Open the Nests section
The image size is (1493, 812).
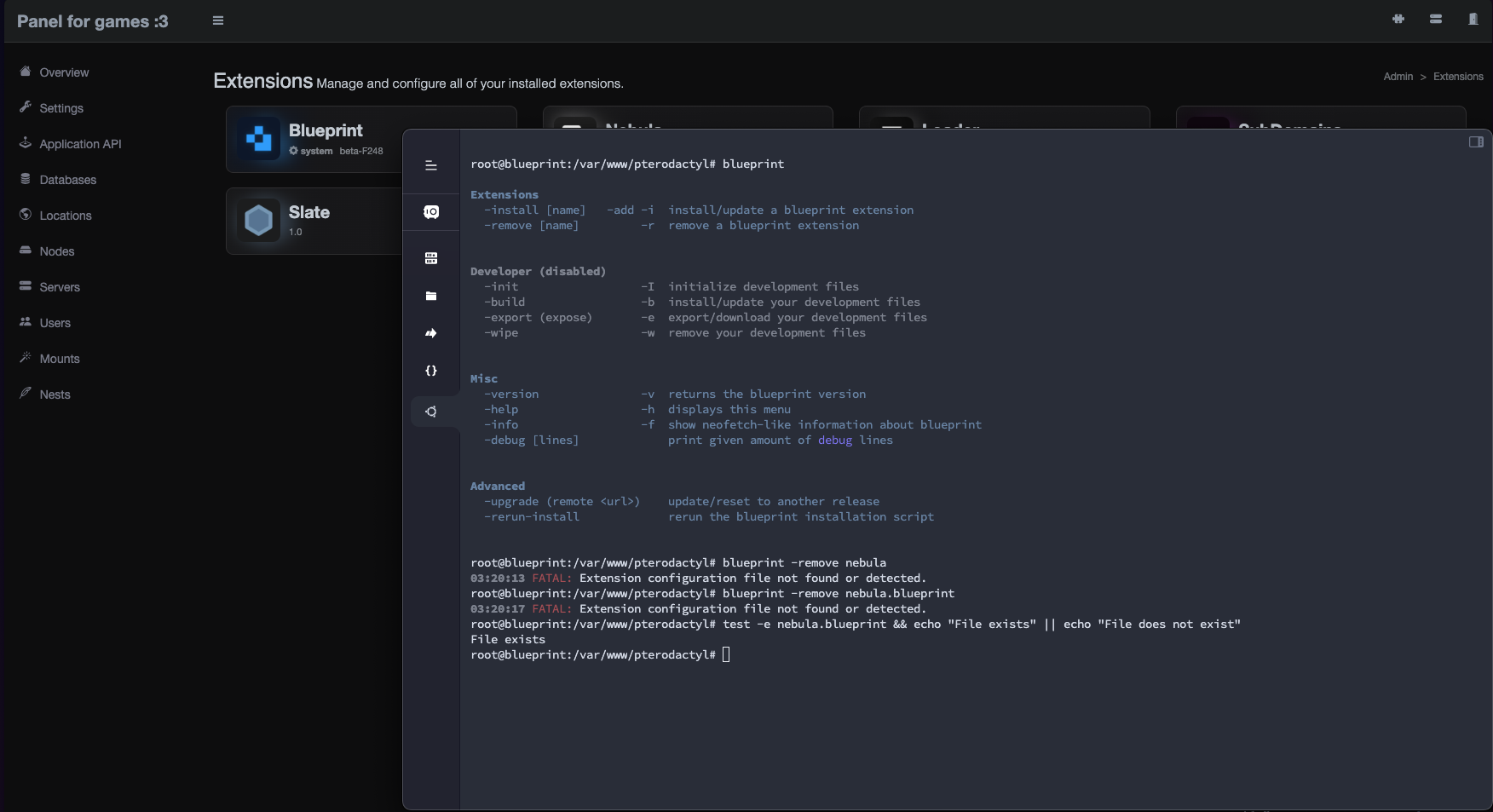tap(55, 394)
